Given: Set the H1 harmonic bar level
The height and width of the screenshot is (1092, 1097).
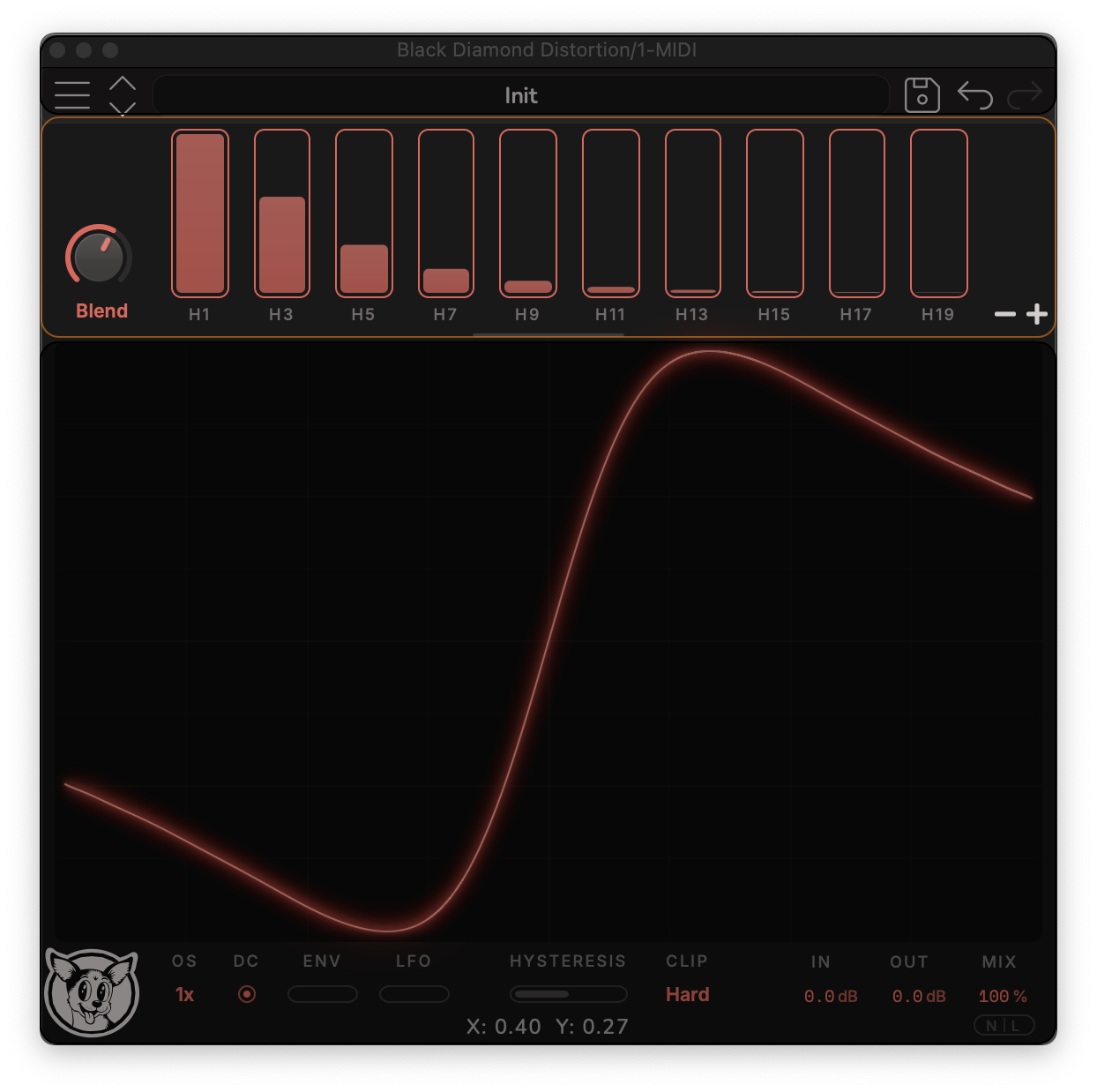Looking at the screenshot, I should tap(200, 213).
